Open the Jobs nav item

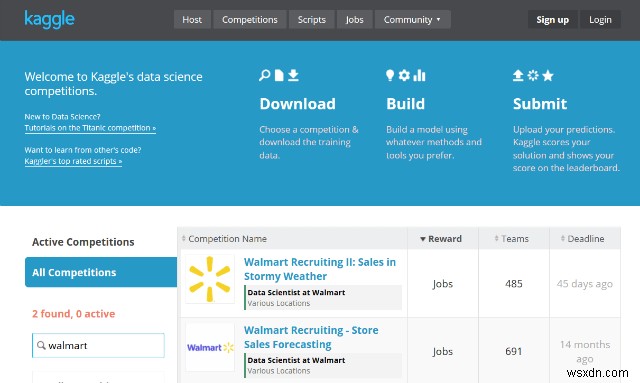tap(354, 20)
